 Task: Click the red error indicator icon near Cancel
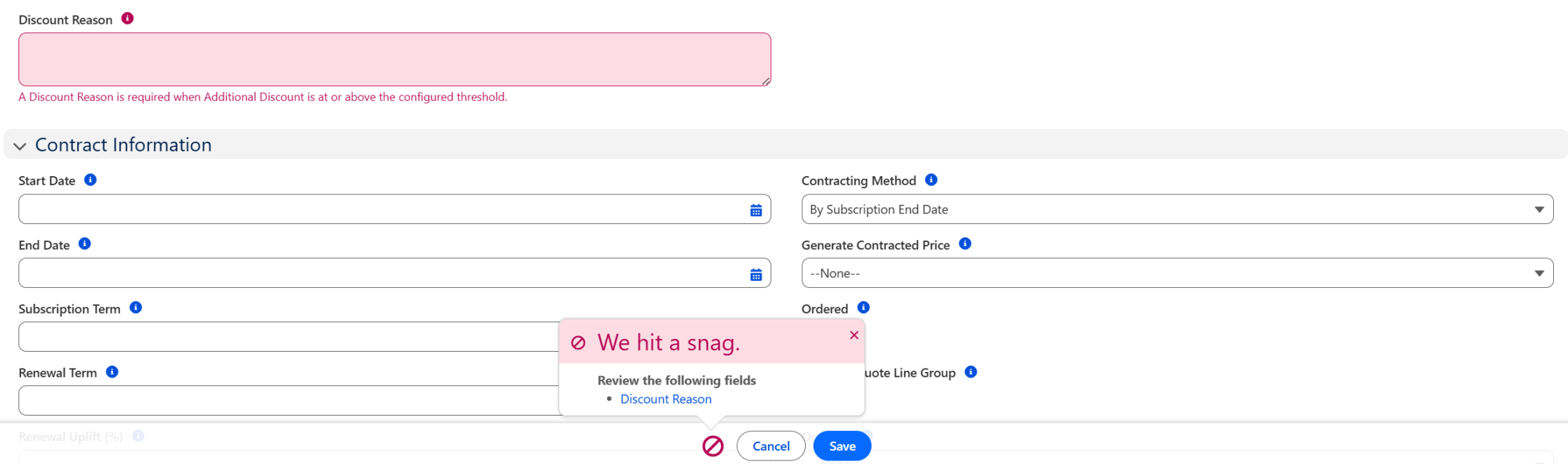click(x=712, y=446)
